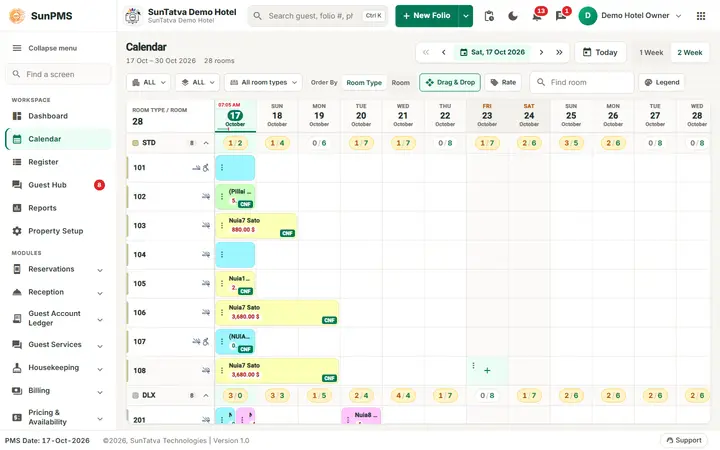
Task: Click Guest Hub badge showing 8
Action: tap(99, 185)
